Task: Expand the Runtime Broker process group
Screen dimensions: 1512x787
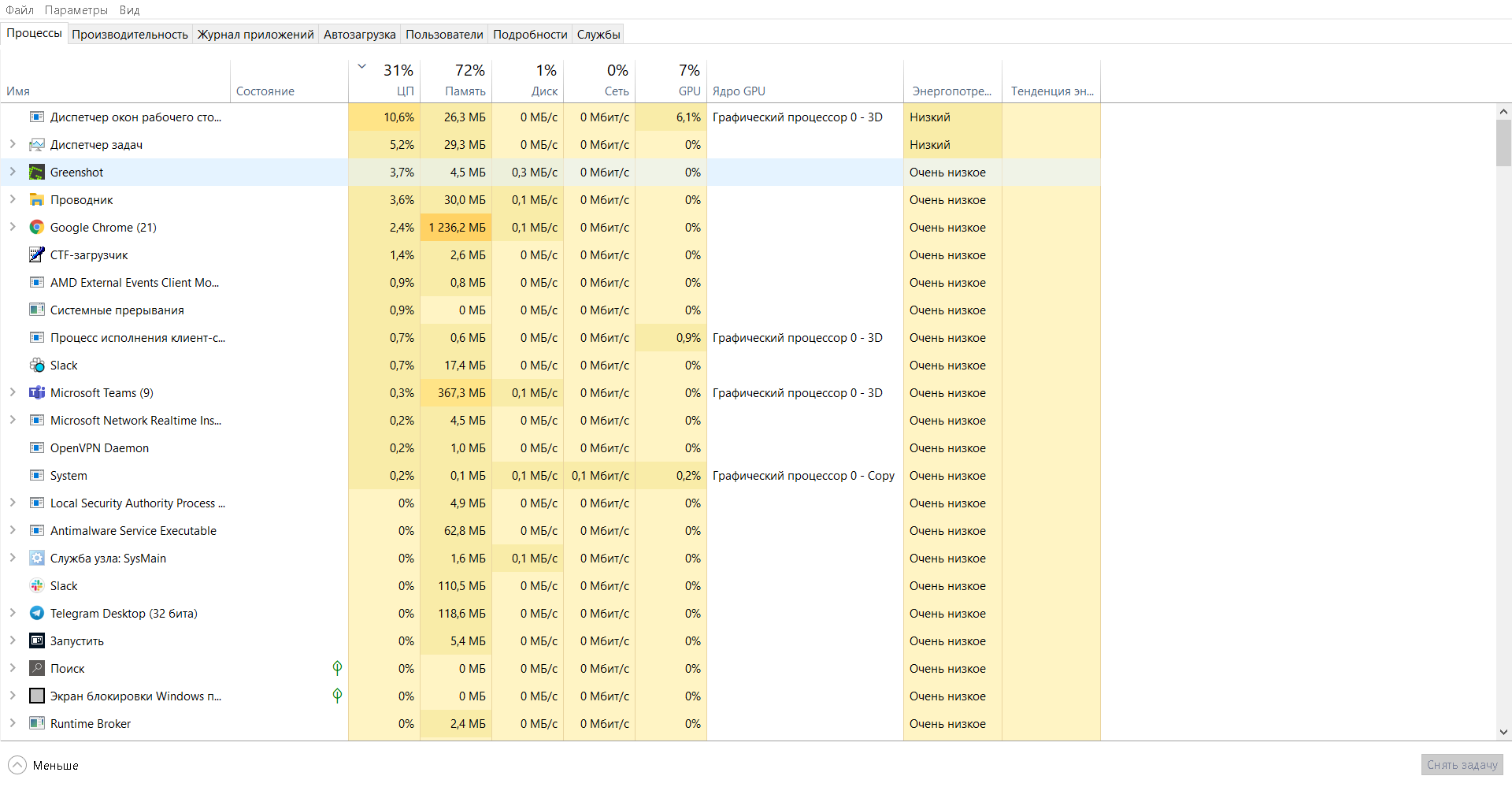Action: (x=13, y=723)
